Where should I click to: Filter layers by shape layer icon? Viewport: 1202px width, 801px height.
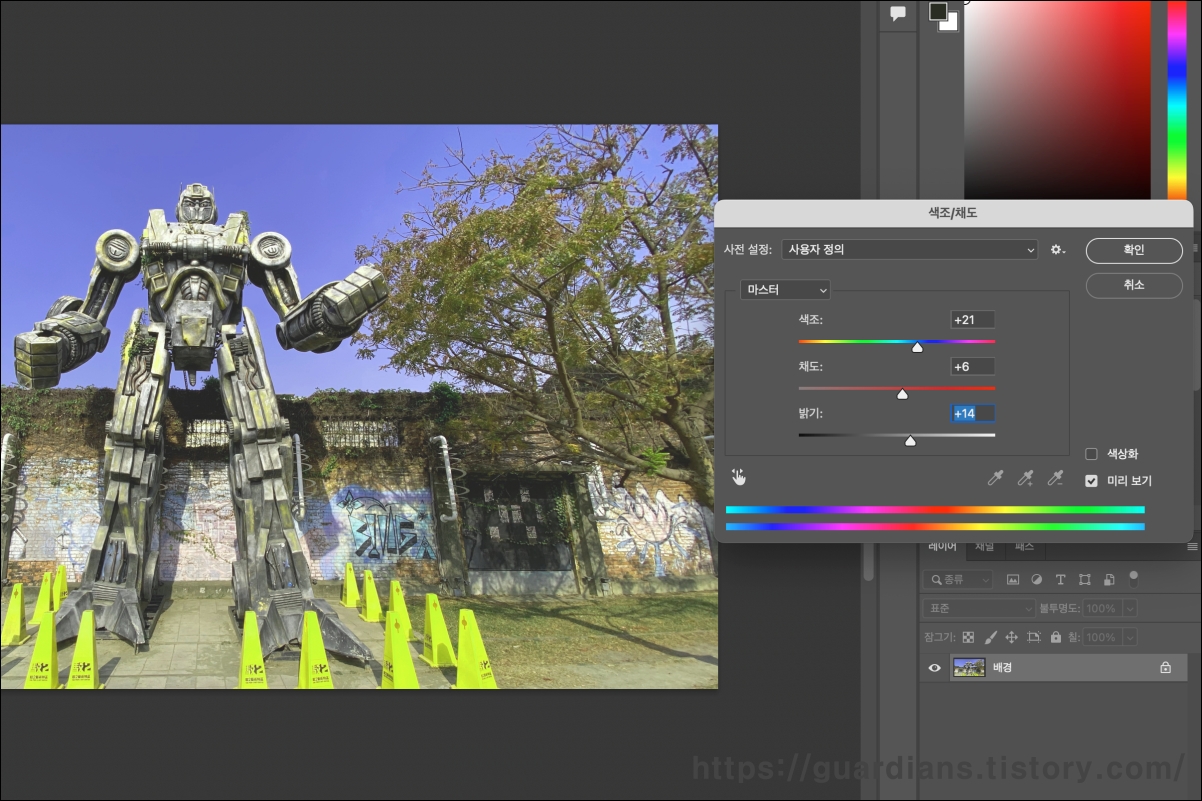point(1085,579)
